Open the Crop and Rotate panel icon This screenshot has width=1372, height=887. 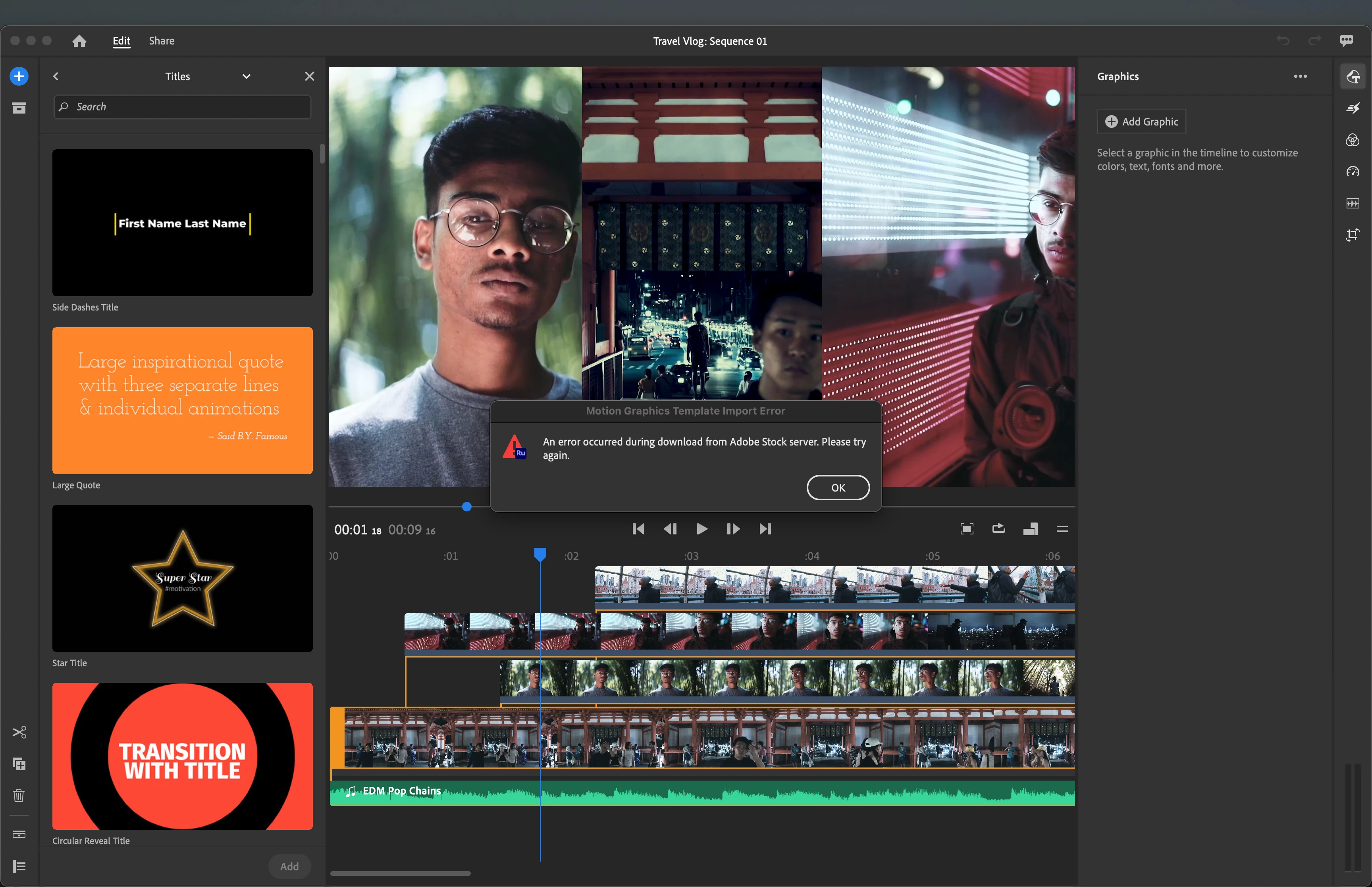coord(1353,234)
